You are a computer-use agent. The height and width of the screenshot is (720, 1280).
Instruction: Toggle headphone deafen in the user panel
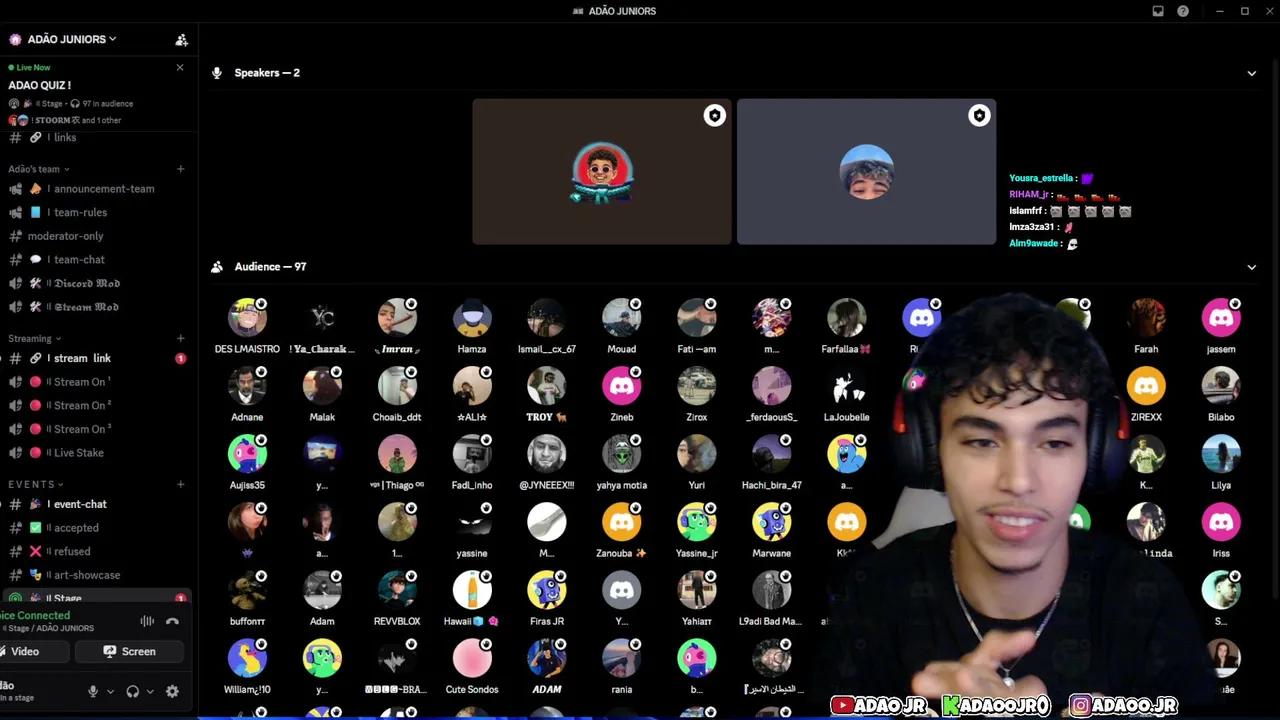(132, 691)
